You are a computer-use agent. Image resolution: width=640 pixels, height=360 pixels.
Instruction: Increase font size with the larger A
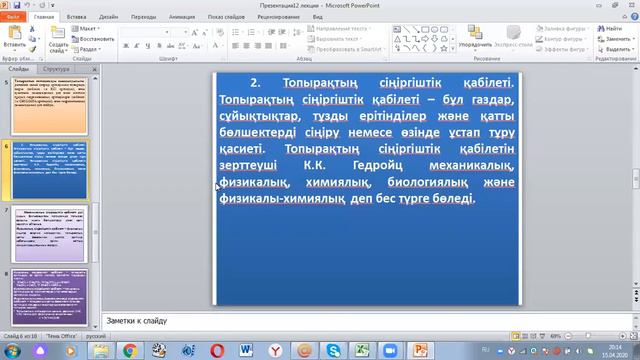[195, 32]
